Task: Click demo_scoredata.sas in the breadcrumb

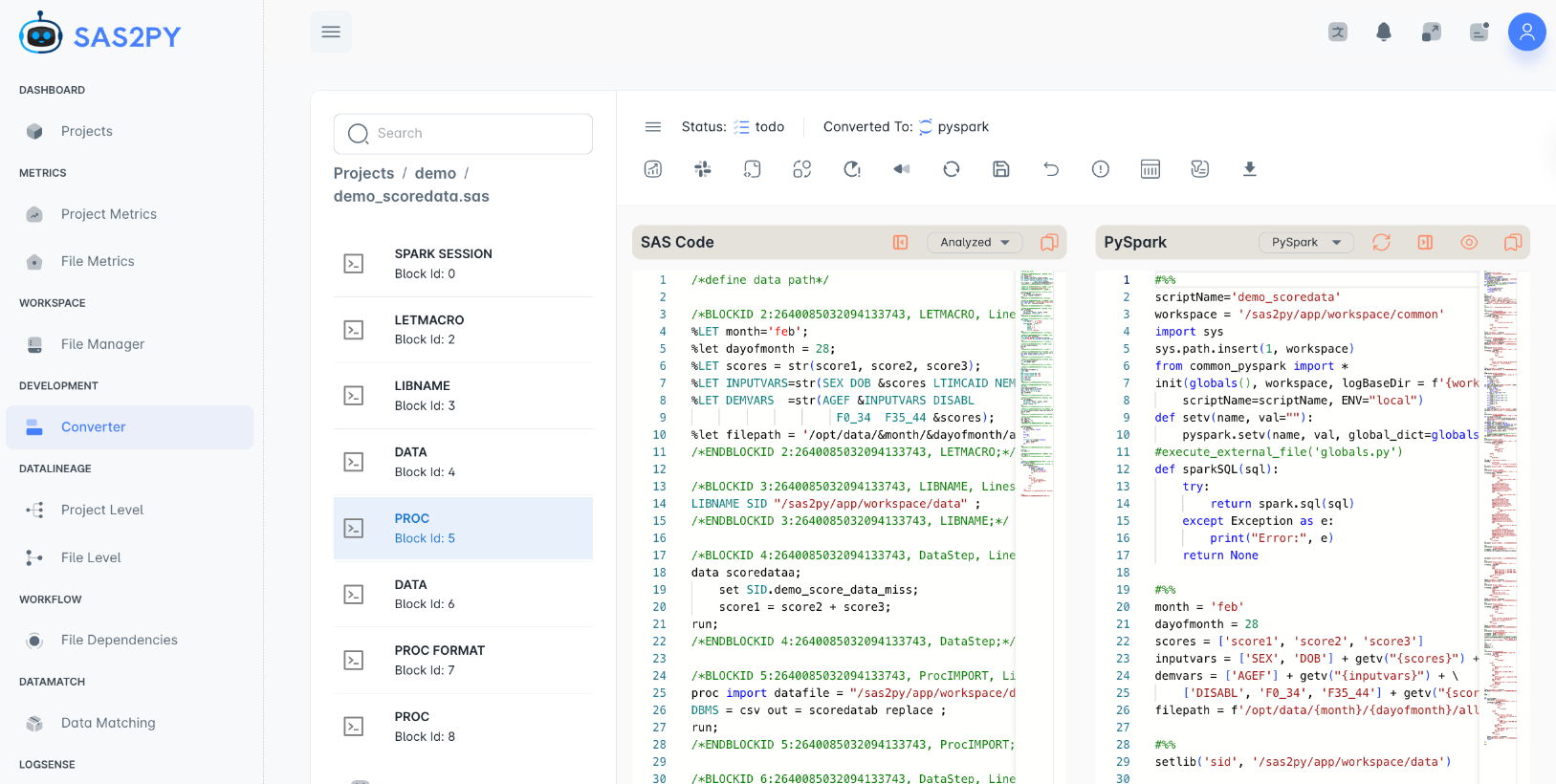Action: click(411, 196)
